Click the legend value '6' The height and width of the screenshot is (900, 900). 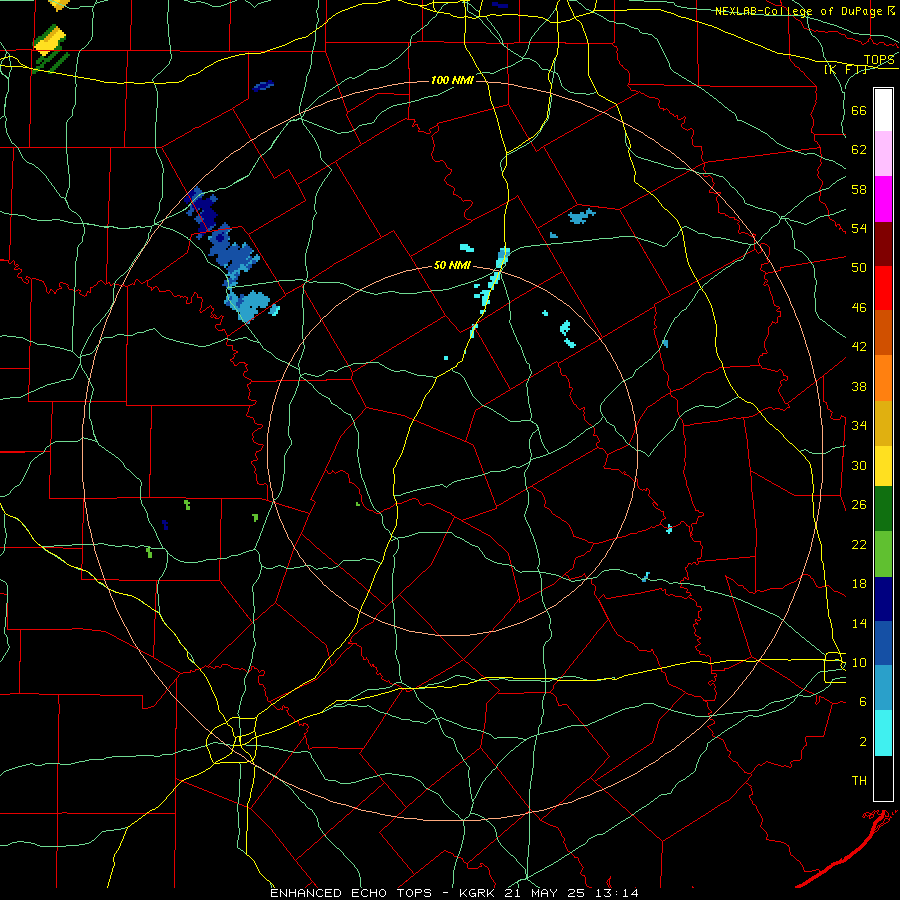point(863,702)
